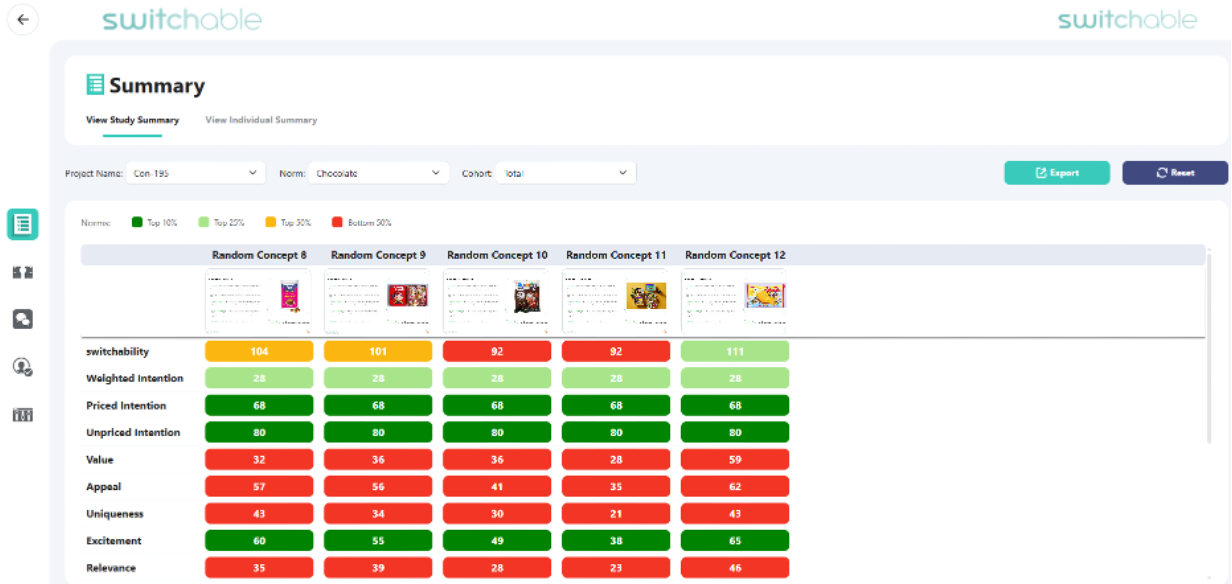Open the Summary icon in the sidebar
The height and width of the screenshot is (584, 1232).
tap(22, 224)
